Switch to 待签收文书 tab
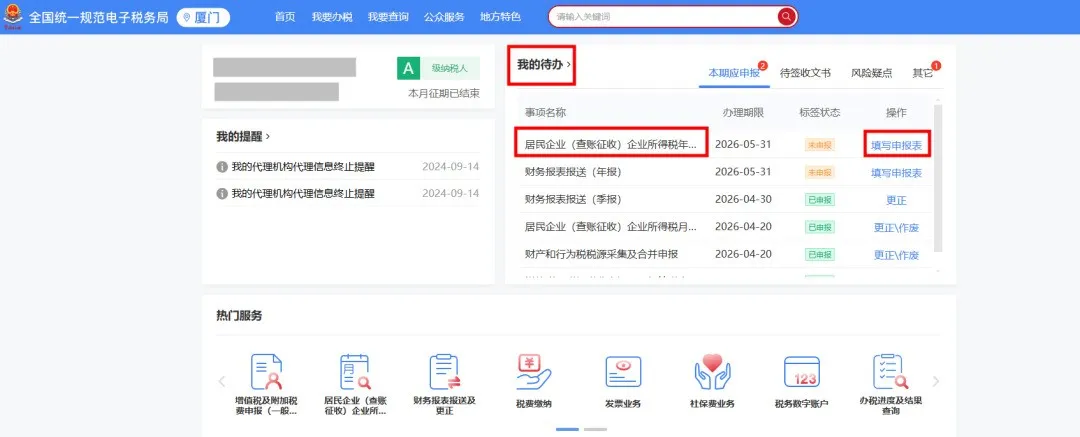This screenshot has height=437, width=1080. click(805, 73)
